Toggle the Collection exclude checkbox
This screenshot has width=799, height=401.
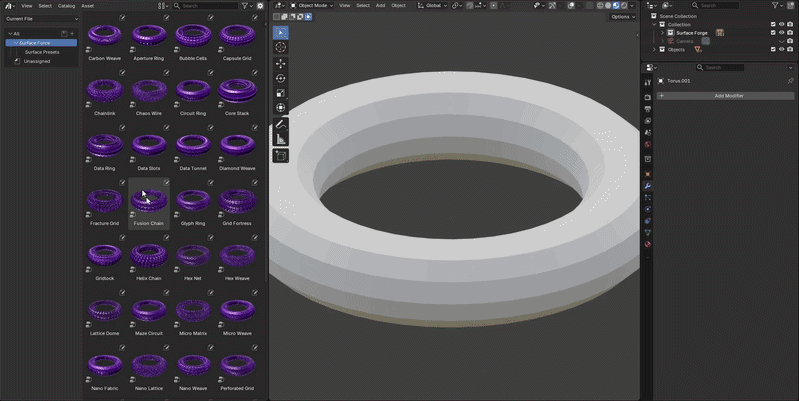pyautogui.click(x=773, y=24)
